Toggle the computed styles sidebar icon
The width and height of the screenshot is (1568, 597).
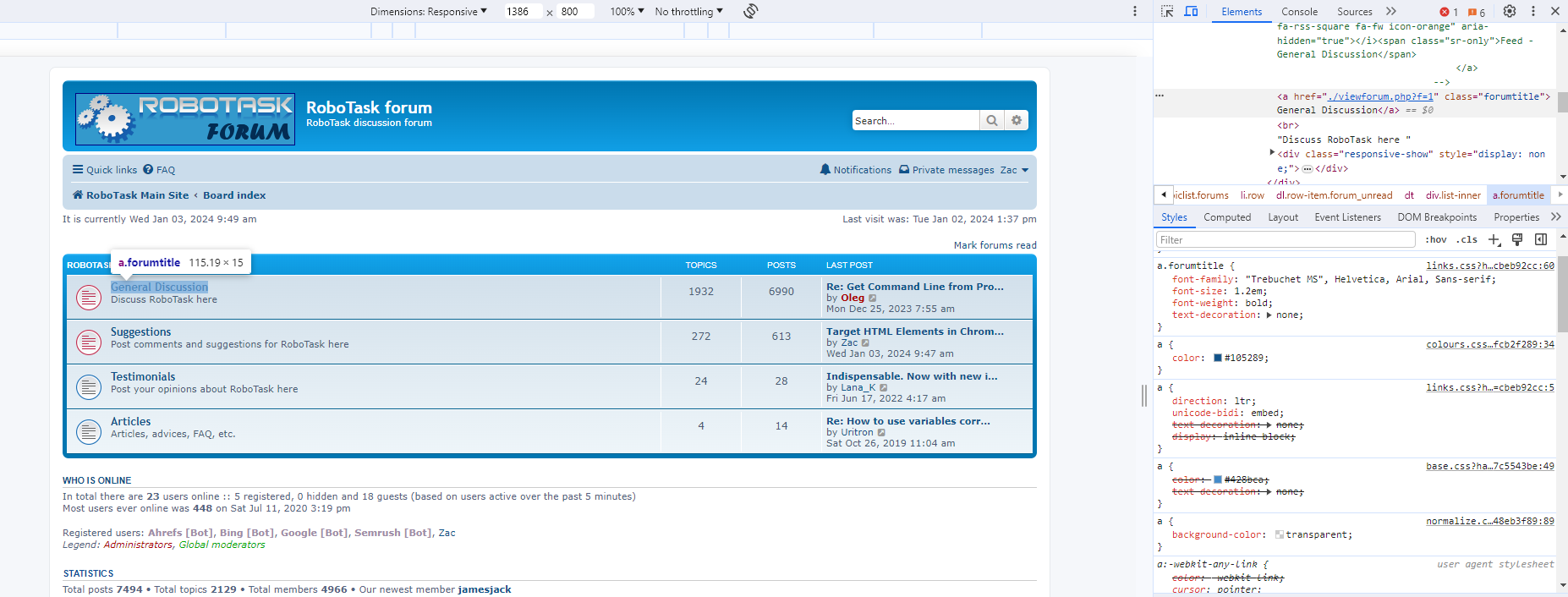[1541, 240]
